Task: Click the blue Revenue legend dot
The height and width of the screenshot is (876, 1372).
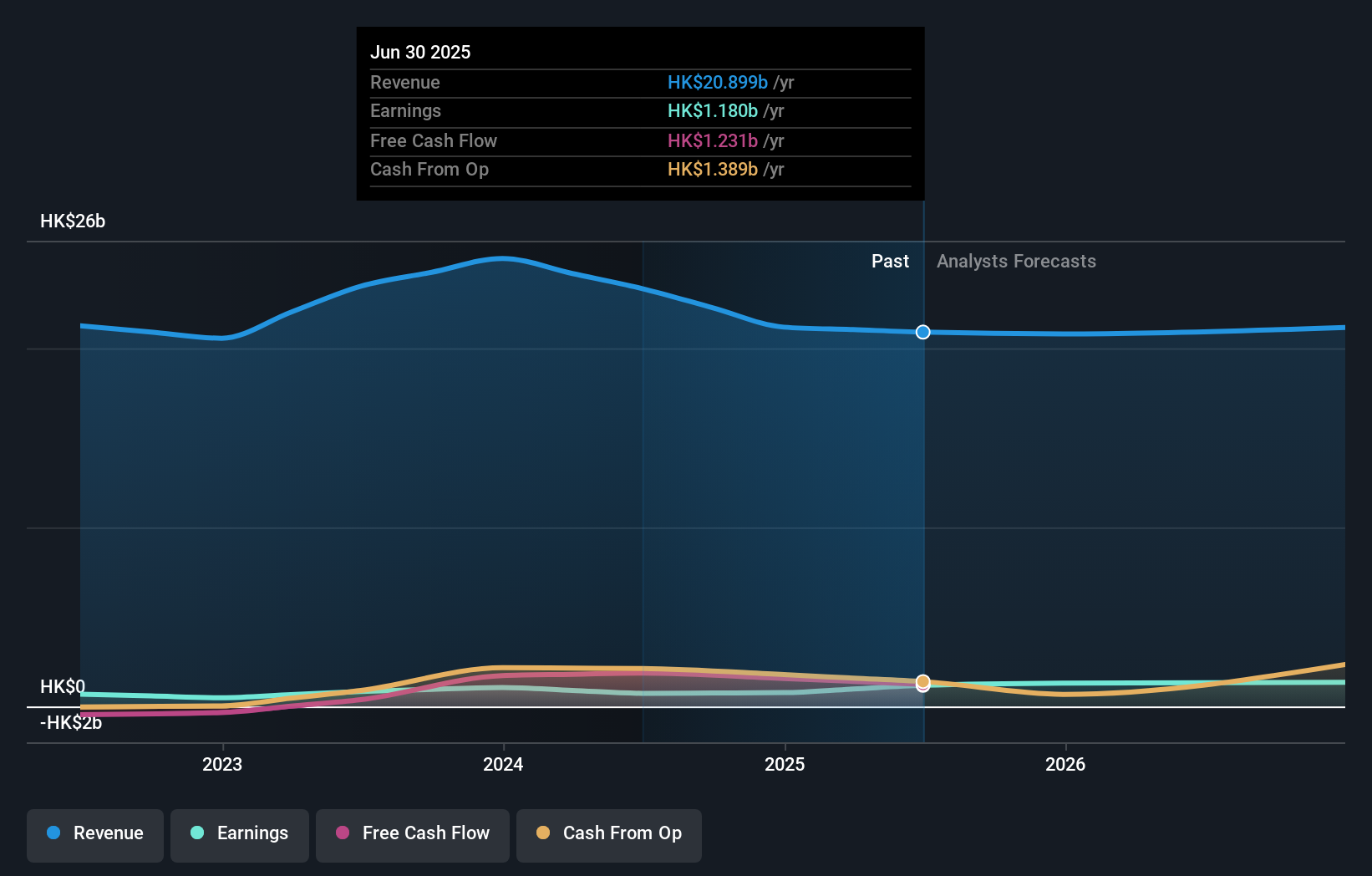Action: click(x=53, y=833)
